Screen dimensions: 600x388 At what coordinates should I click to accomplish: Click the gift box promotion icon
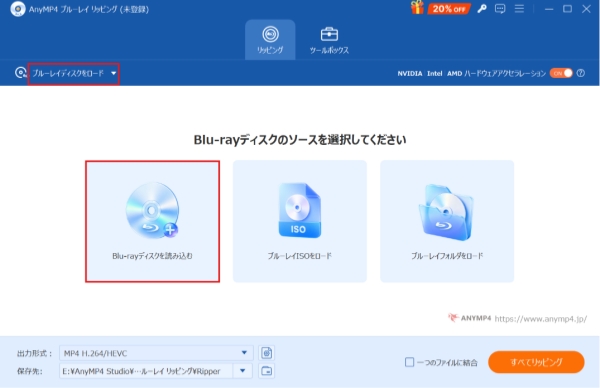(417, 8)
